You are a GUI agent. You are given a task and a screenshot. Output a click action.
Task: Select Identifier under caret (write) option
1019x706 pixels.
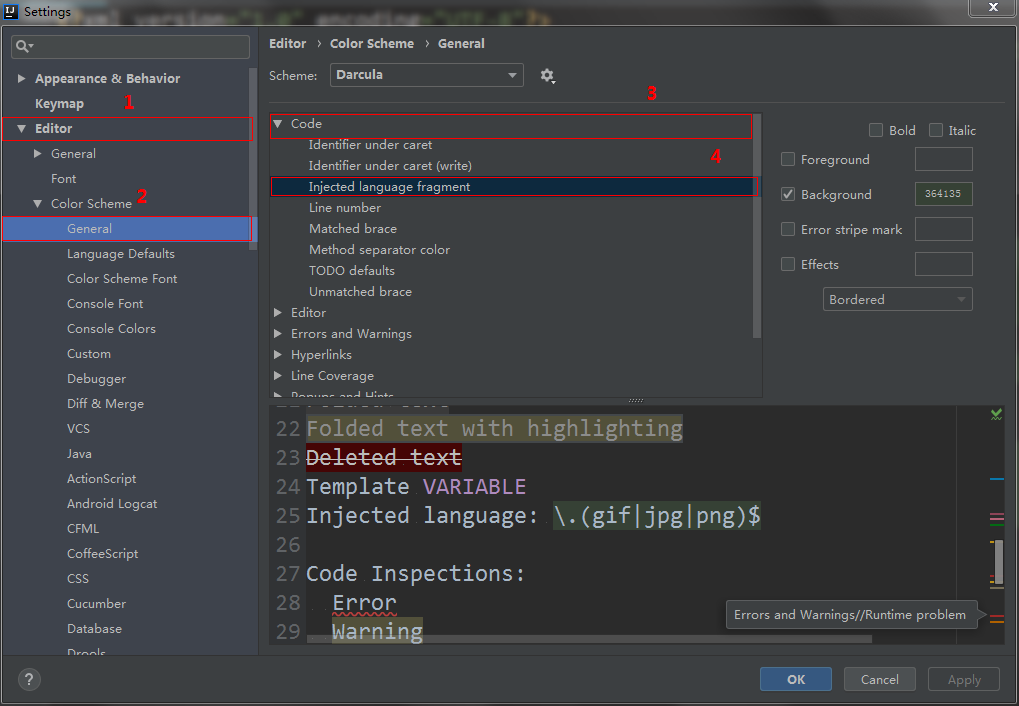[x=390, y=166]
